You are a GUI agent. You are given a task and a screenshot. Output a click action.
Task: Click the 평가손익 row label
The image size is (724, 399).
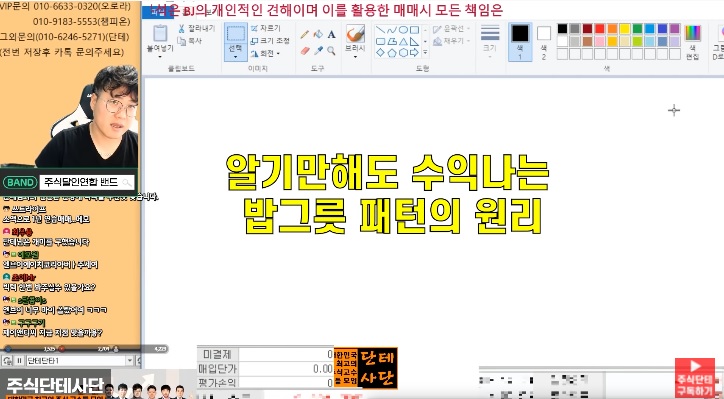(x=217, y=382)
